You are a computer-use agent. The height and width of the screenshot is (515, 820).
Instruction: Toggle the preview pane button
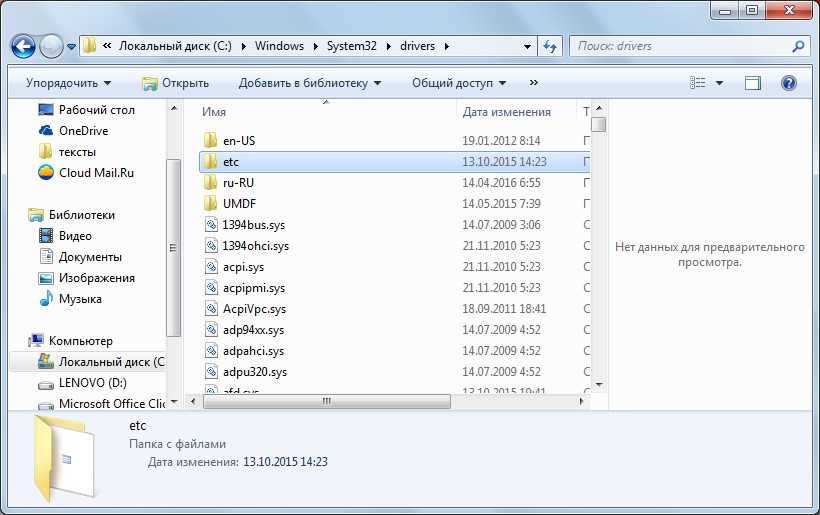(753, 83)
